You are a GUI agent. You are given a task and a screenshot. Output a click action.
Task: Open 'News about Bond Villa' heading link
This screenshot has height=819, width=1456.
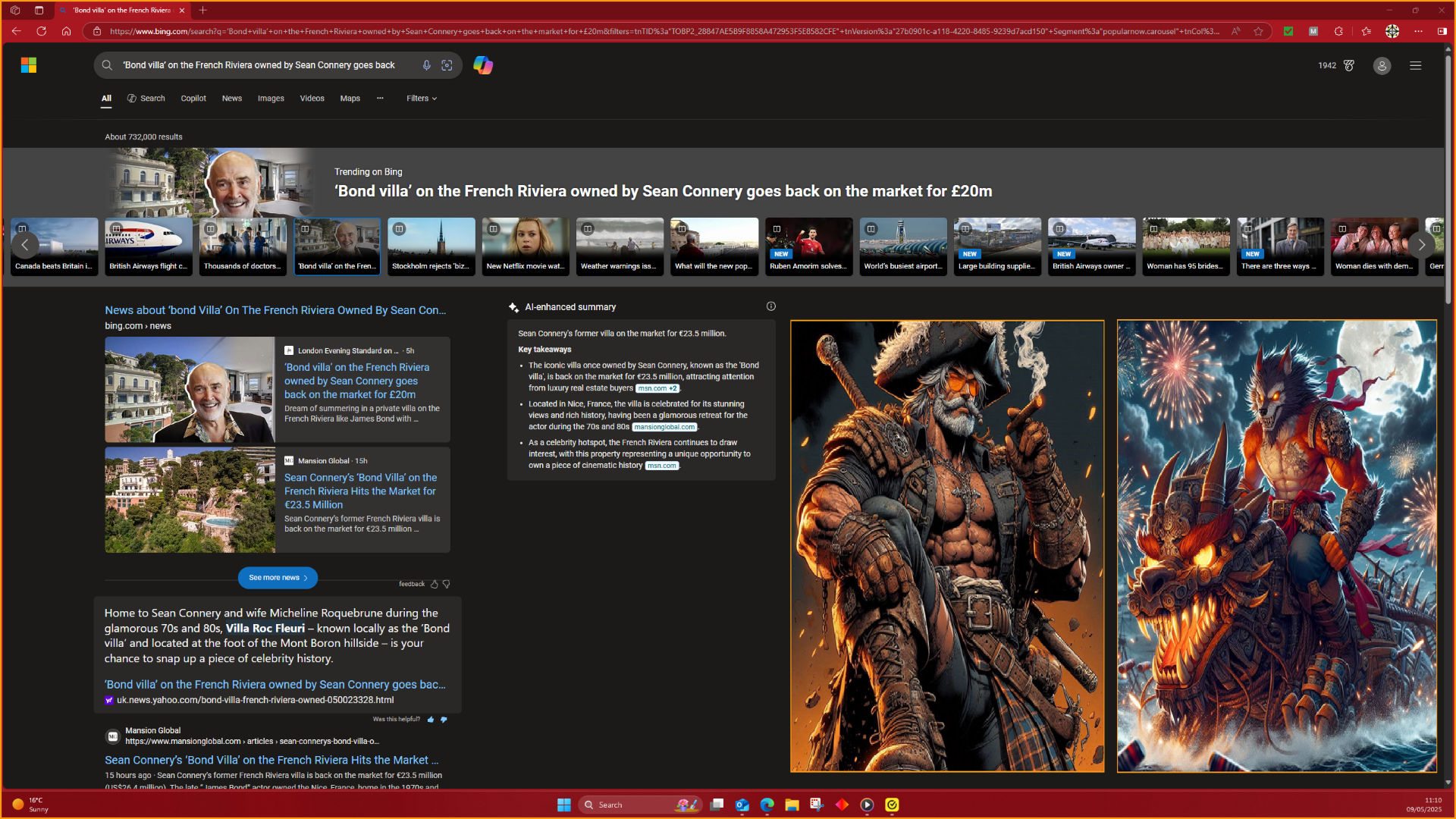click(275, 310)
